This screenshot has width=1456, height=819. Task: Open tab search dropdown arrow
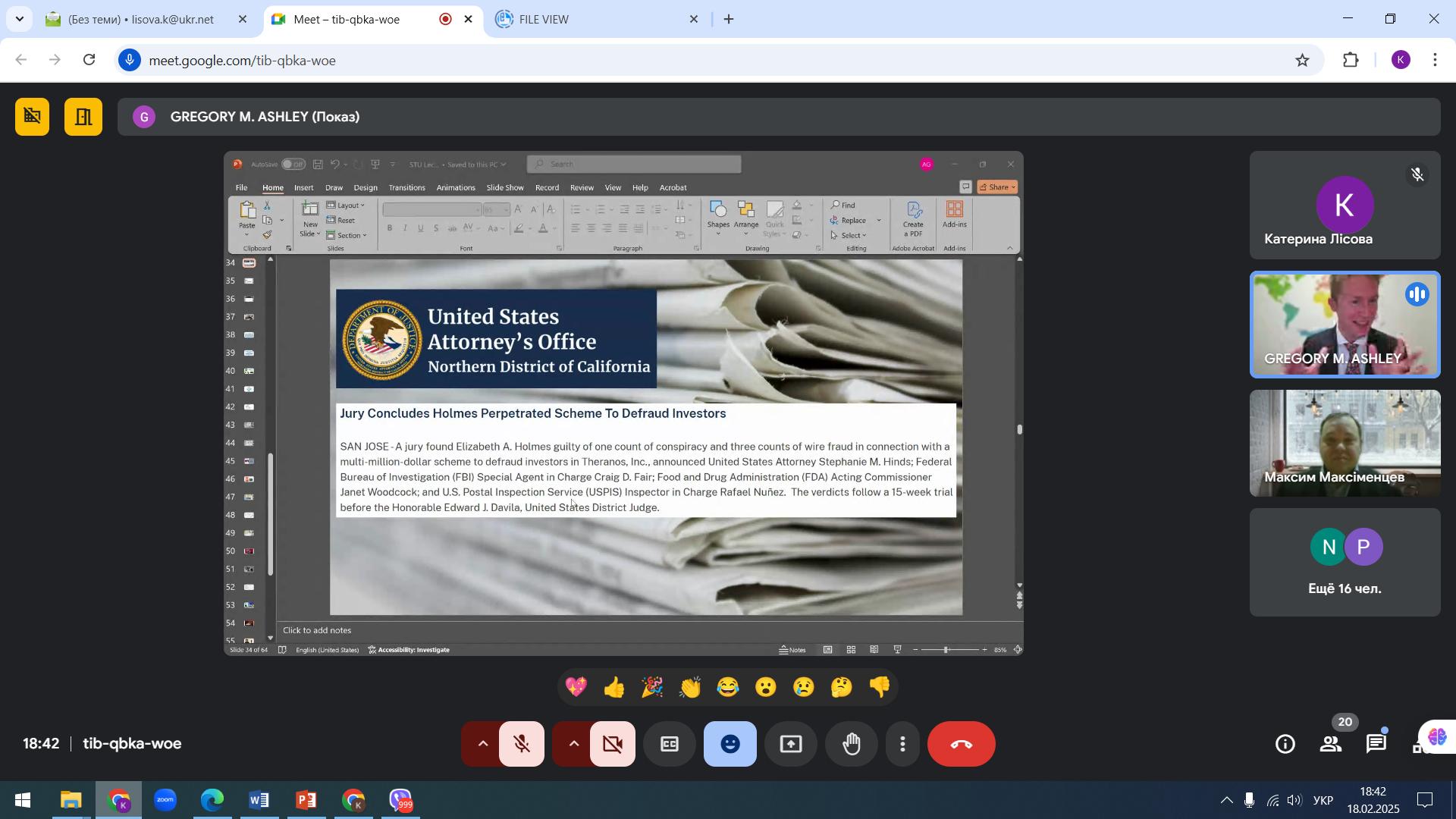pyautogui.click(x=20, y=20)
